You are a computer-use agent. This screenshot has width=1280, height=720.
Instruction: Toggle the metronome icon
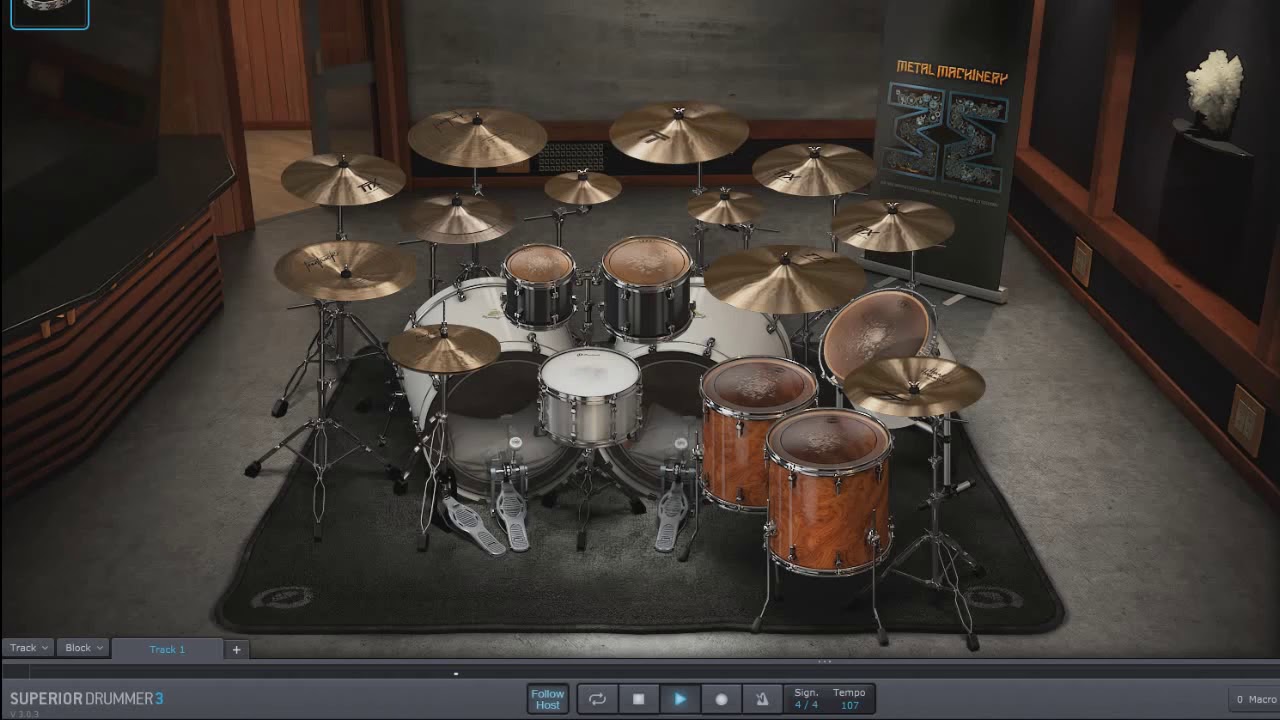tap(762, 699)
